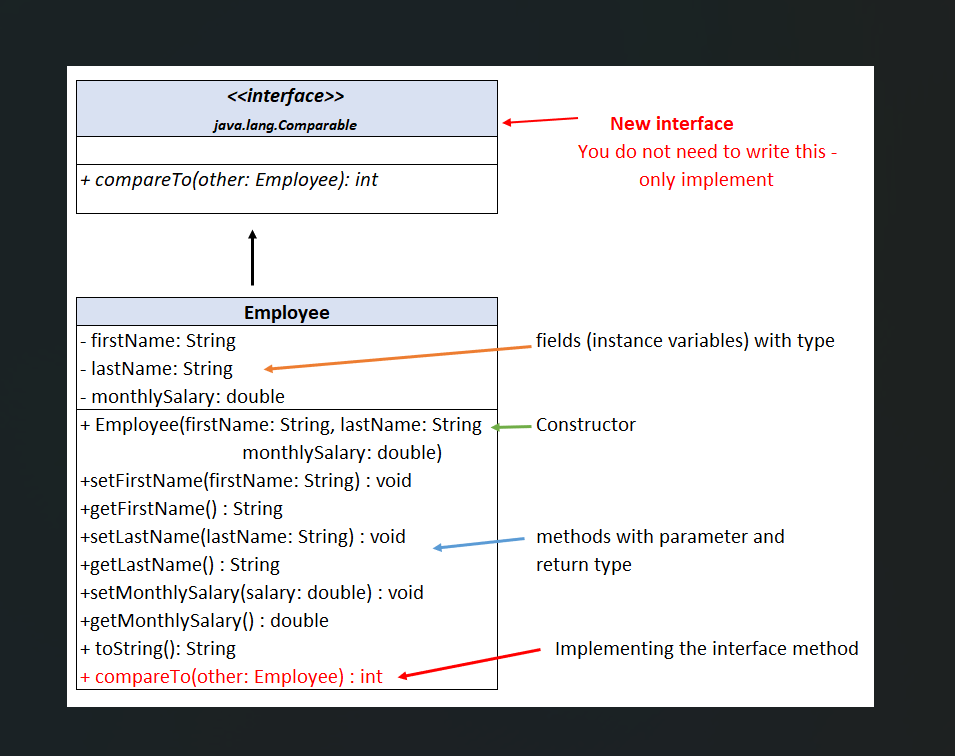Viewport: 955px width, 756px height.
Task: Select the java.lang.Comparable interface name
Action: tap(285, 124)
